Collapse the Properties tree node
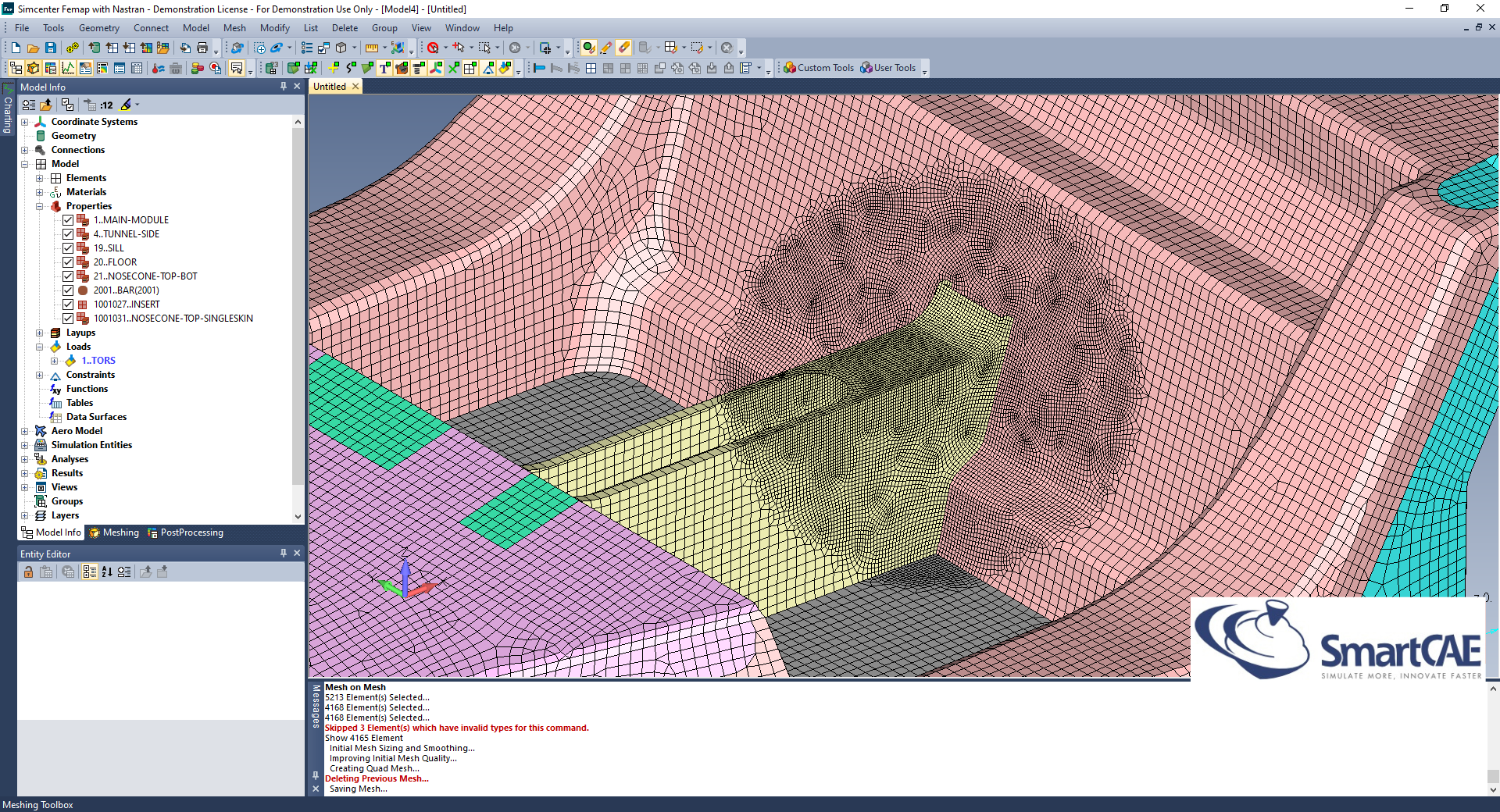 [40, 206]
